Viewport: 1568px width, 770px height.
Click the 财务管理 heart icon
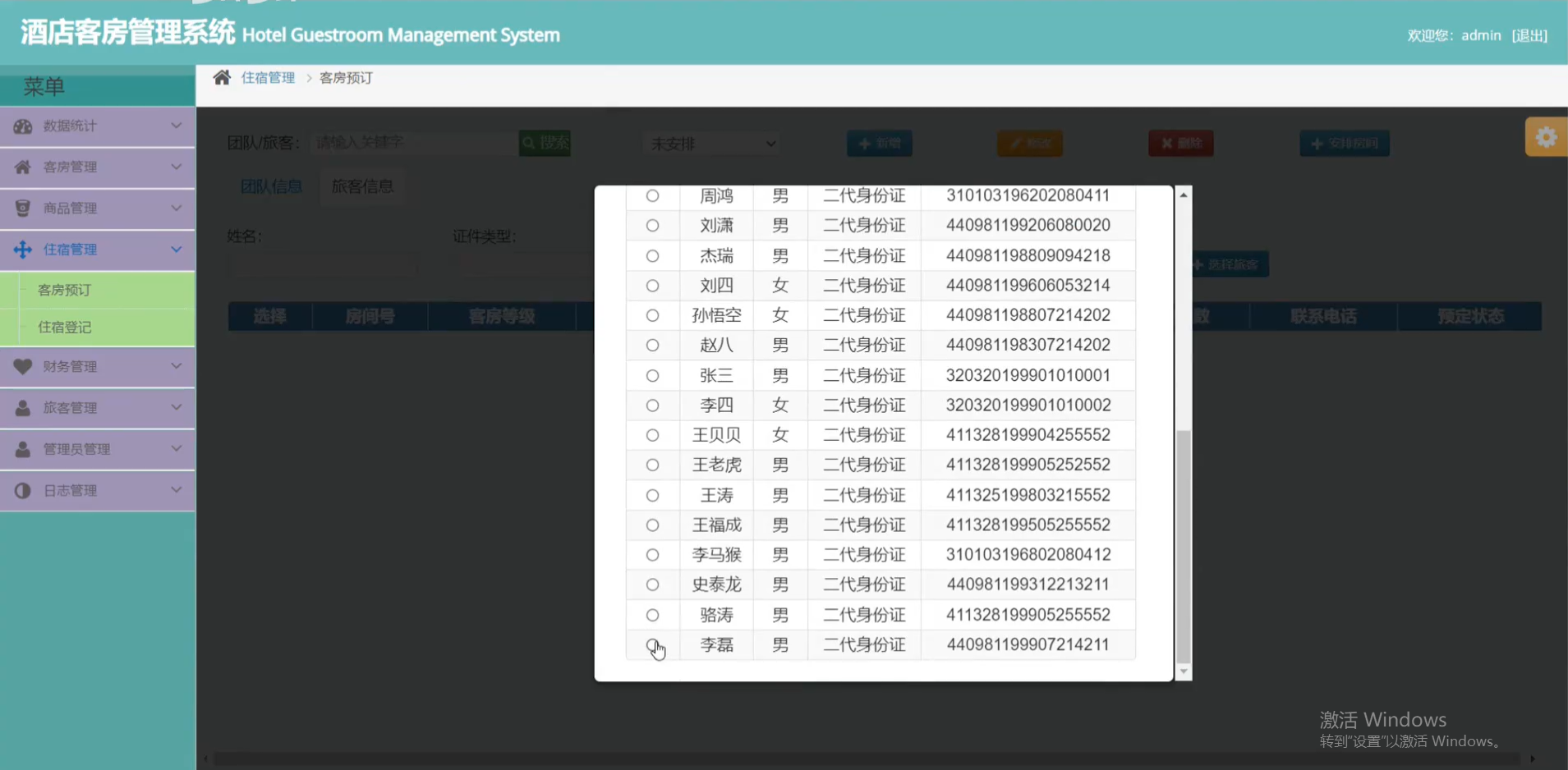(x=23, y=367)
